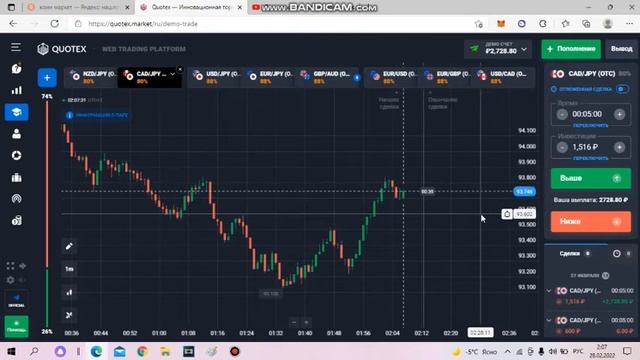This screenshot has height=360, width=640.
Task: Add a new asset with blue plus
Action: pos(47,78)
